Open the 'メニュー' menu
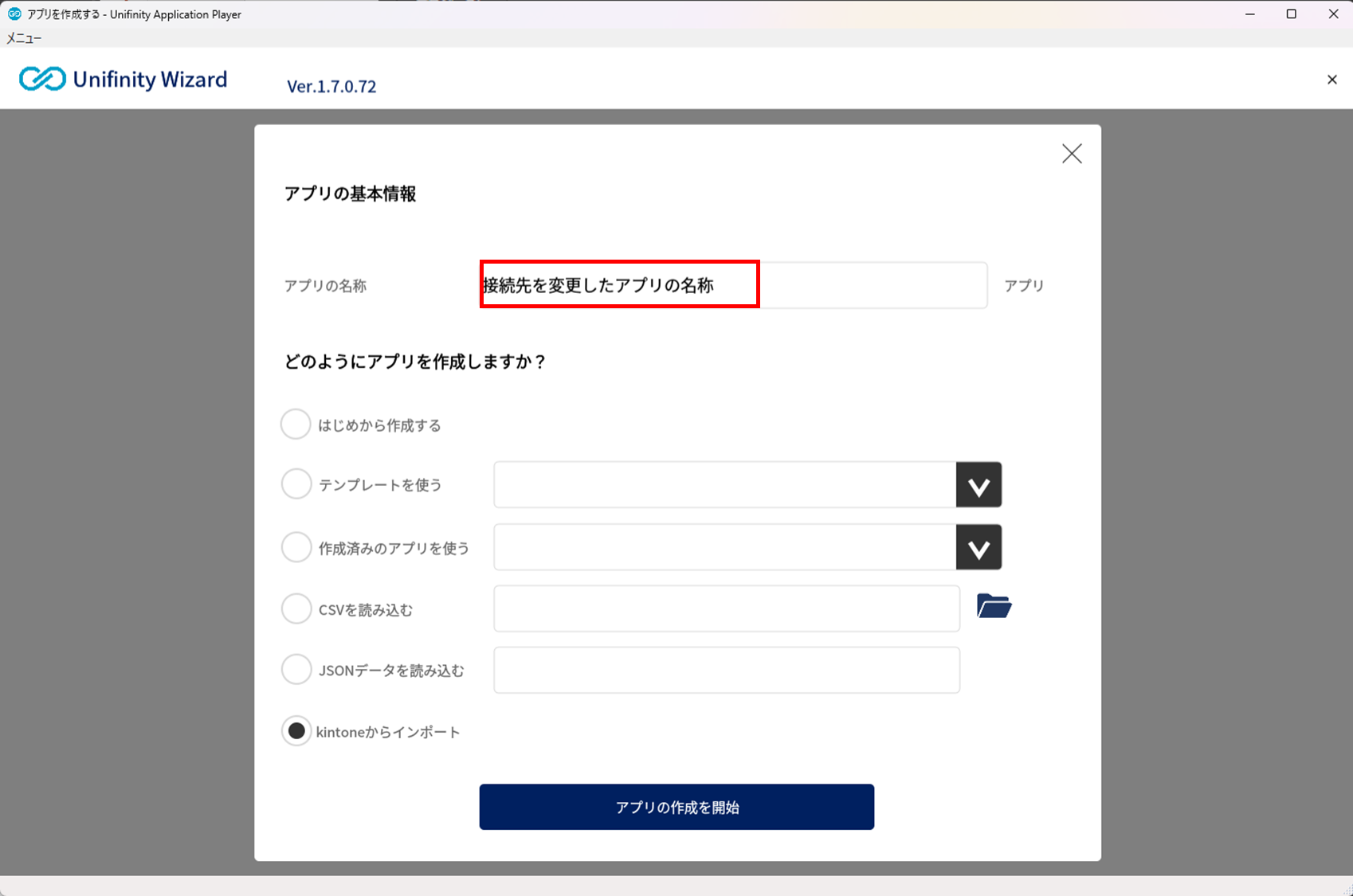 click(24, 38)
